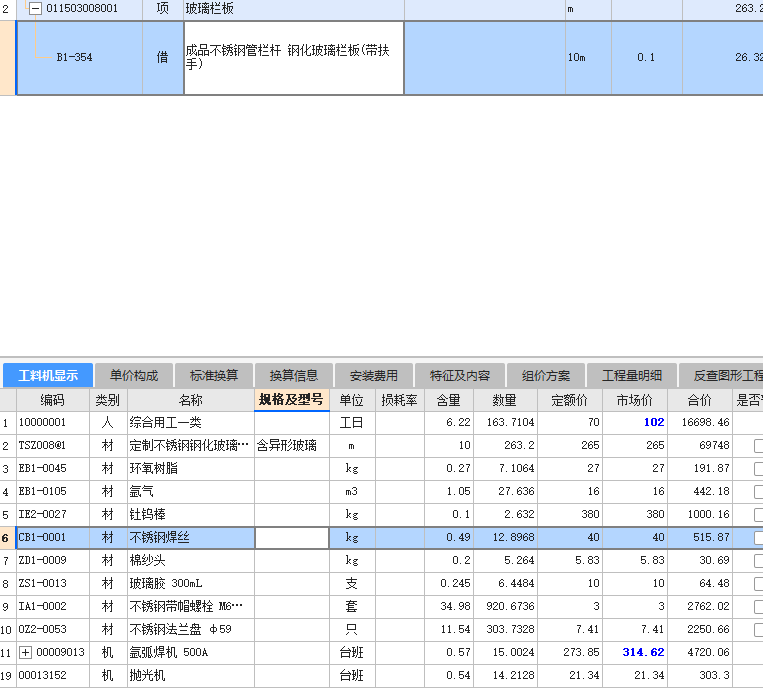
Task: Click content value 34.98 cell
Action: tap(449, 606)
